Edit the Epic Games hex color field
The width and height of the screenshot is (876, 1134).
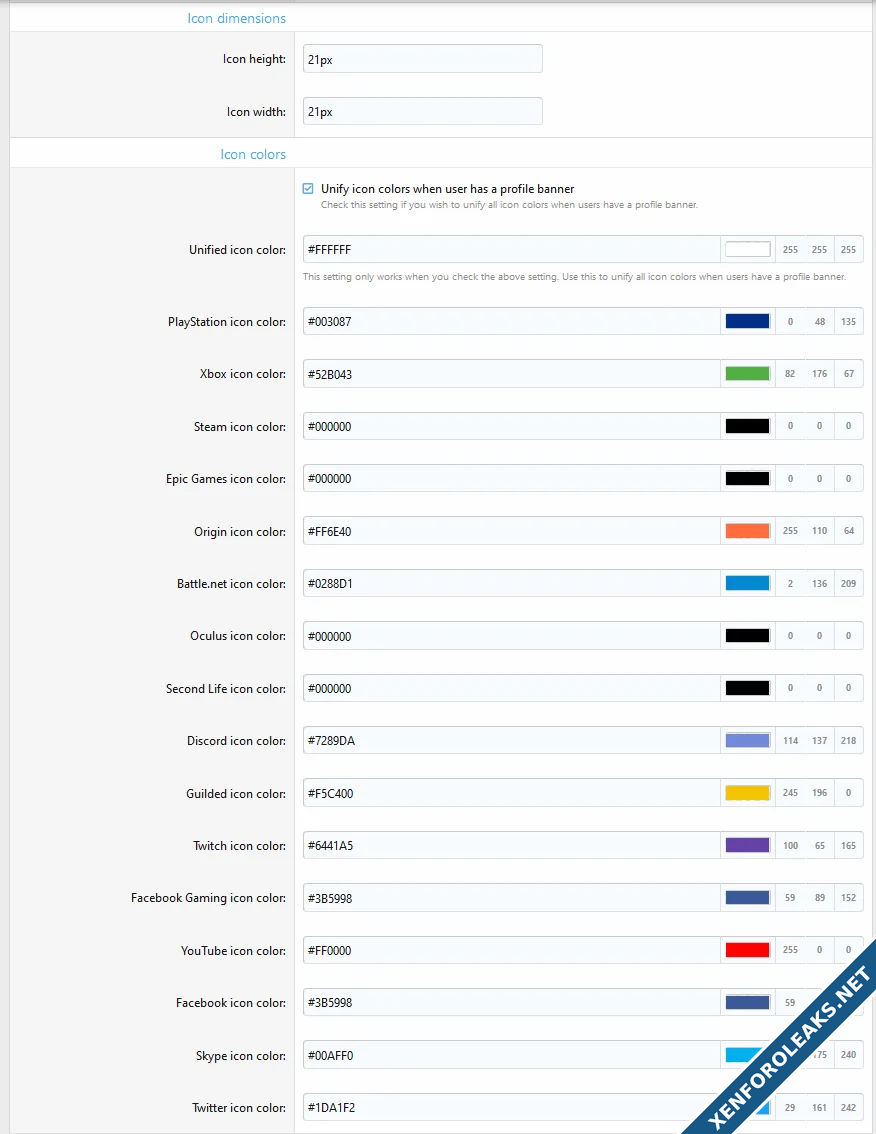510,479
